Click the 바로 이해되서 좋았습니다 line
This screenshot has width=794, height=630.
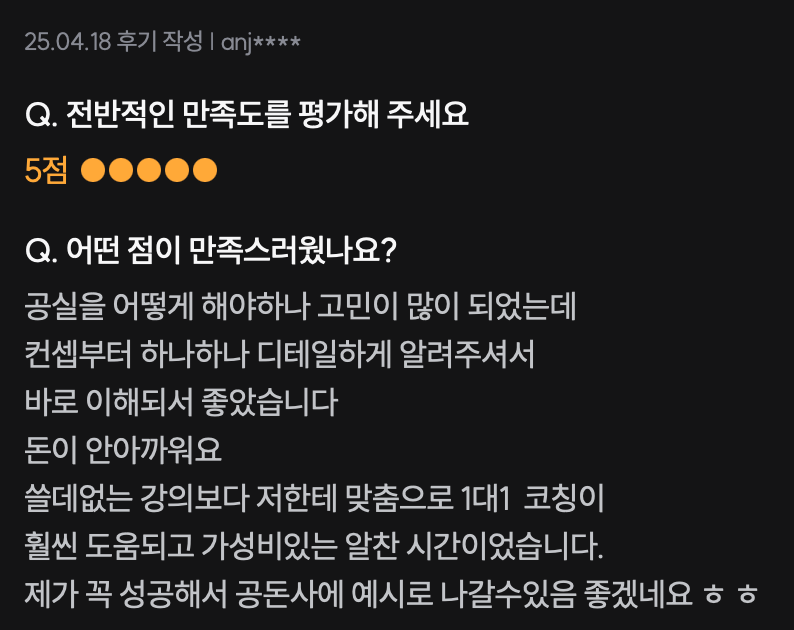click(x=181, y=402)
